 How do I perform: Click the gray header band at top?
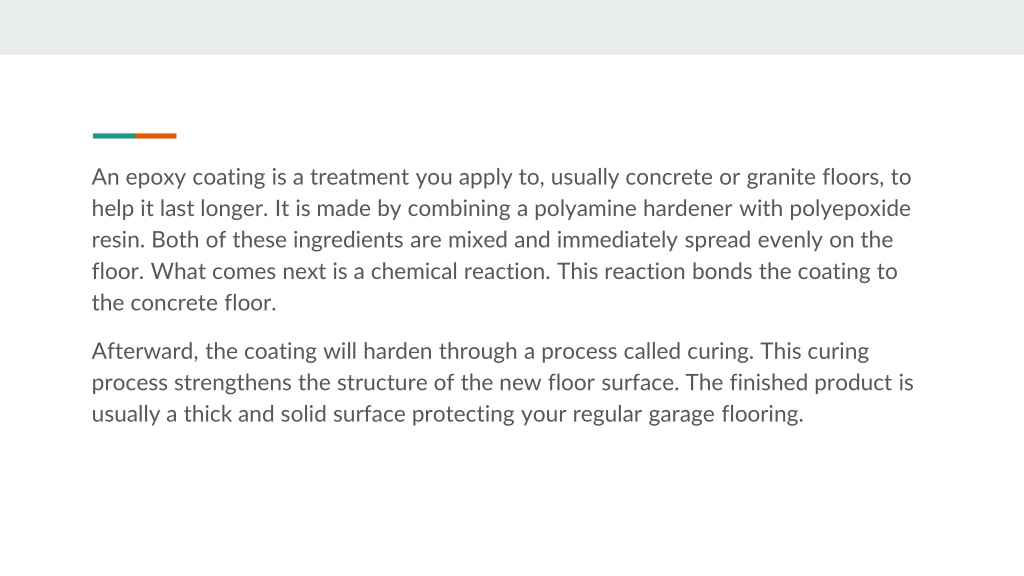pos(512,27)
